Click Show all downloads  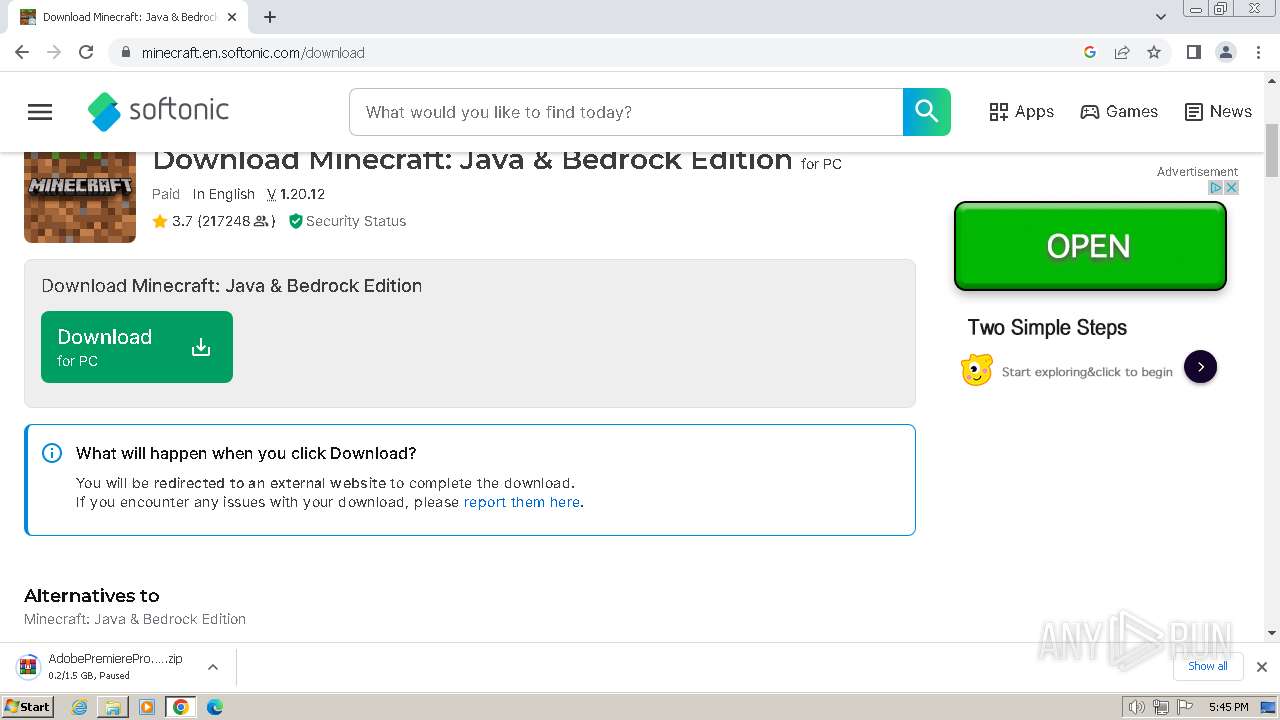coord(1208,666)
